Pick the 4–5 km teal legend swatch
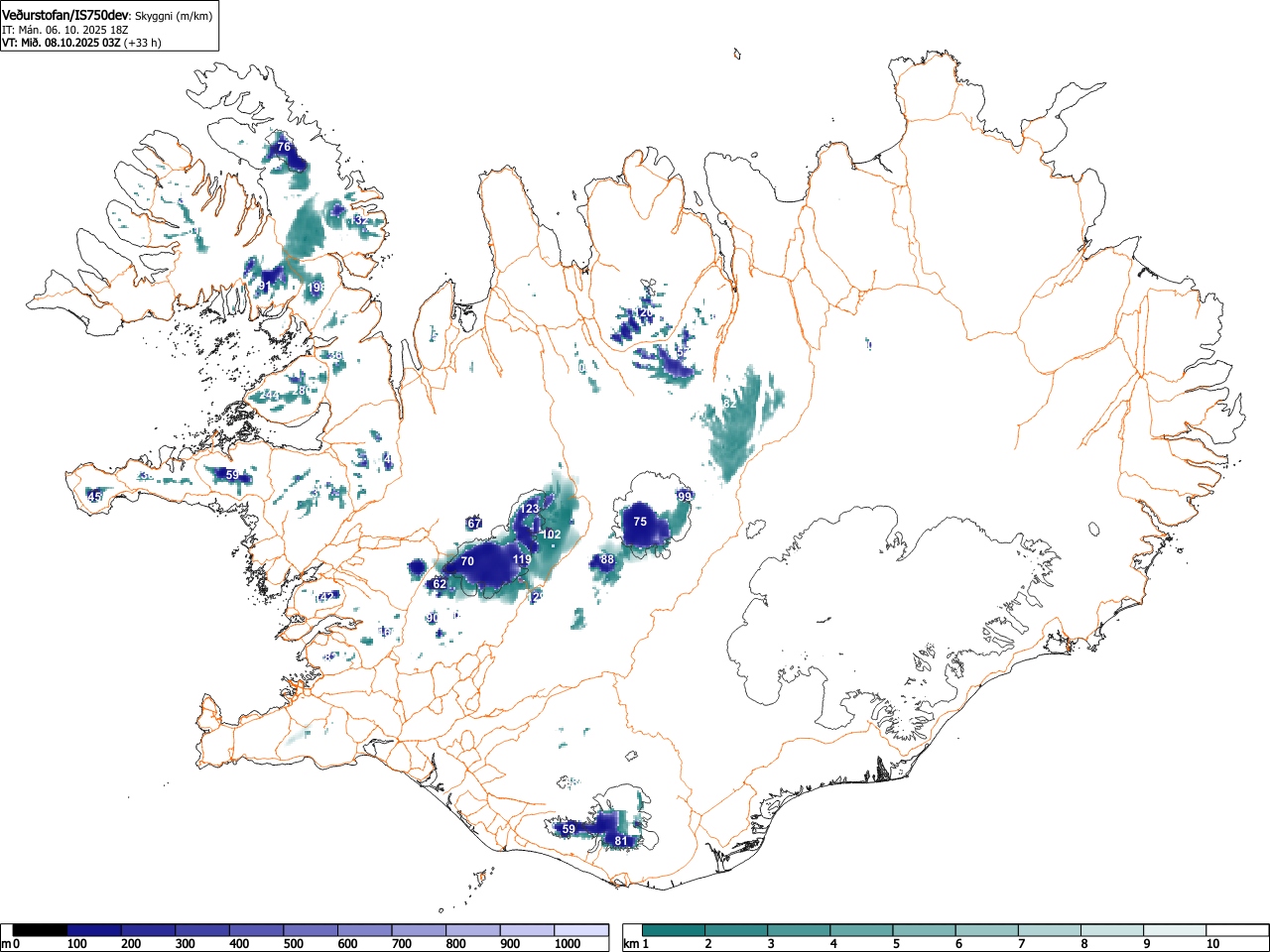Viewport: 1270px width, 952px height. tap(862, 930)
